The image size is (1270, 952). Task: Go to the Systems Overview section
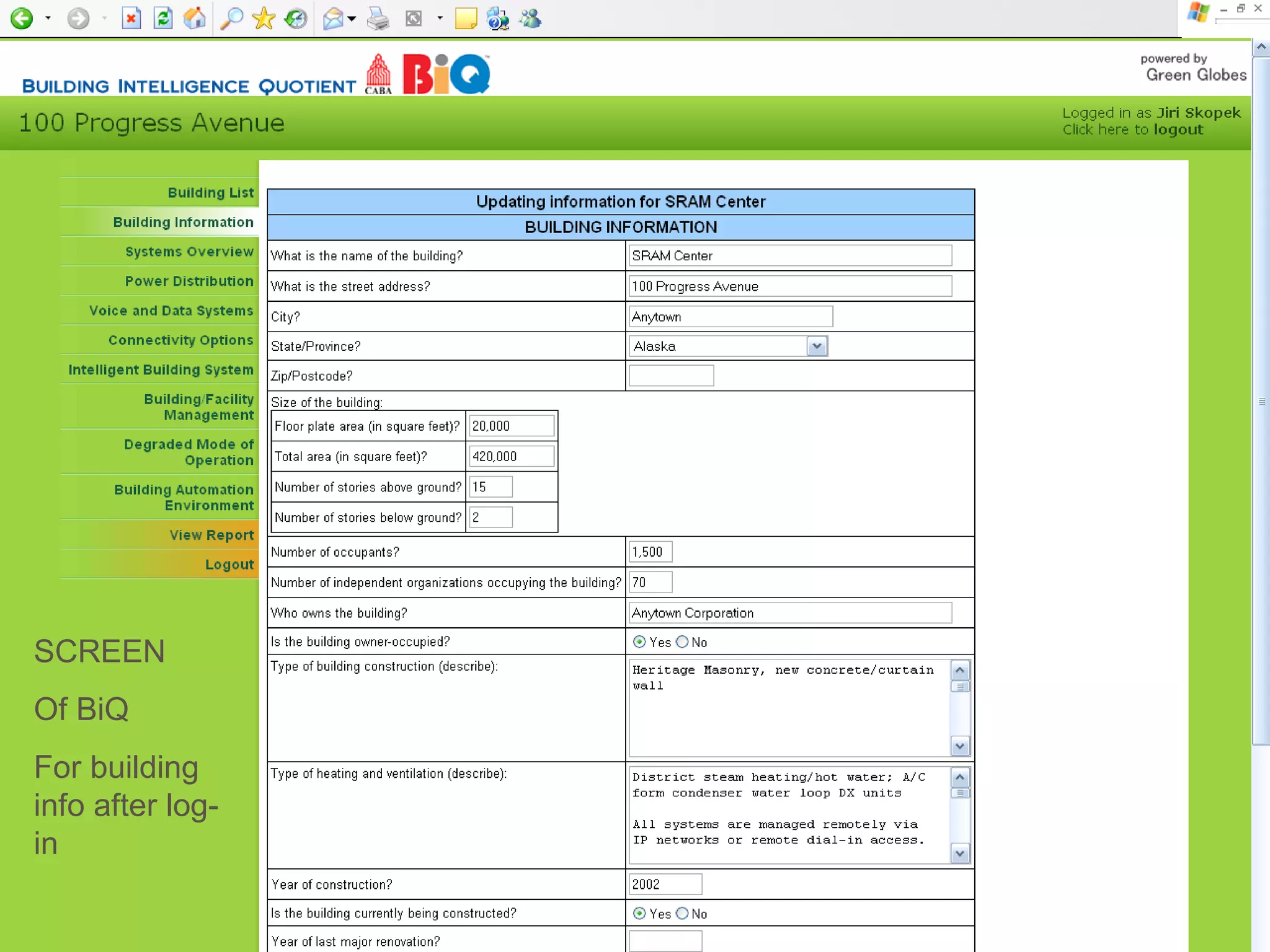pyautogui.click(x=189, y=252)
